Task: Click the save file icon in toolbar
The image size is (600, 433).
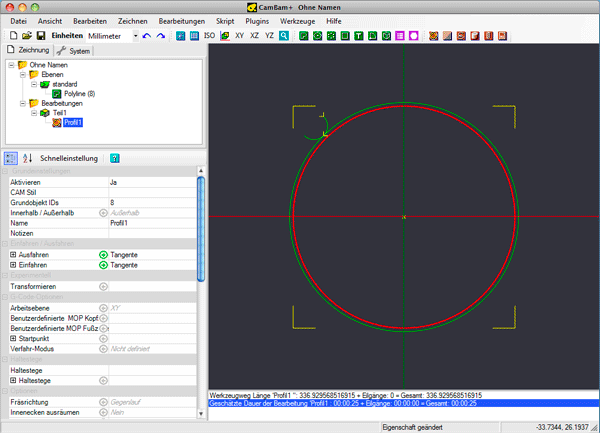Action: [x=41, y=36]
